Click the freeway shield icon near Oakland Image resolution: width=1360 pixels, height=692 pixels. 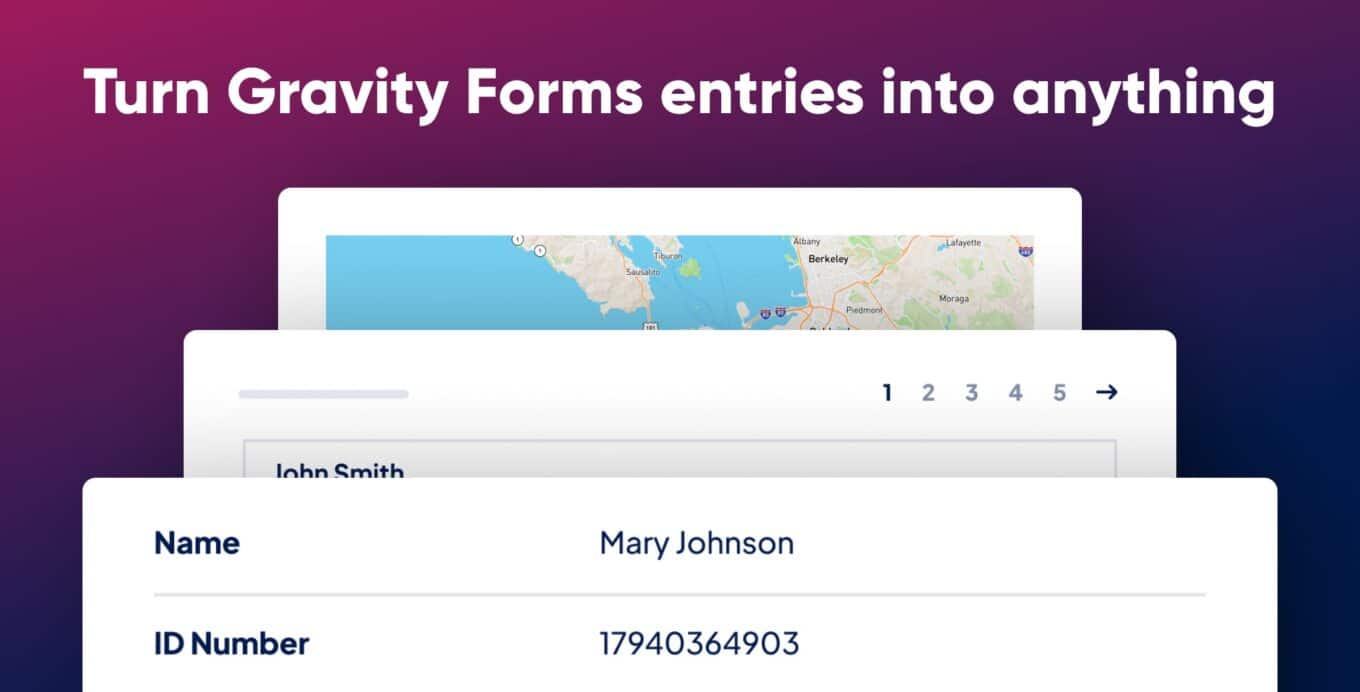[x=779, y=311]
